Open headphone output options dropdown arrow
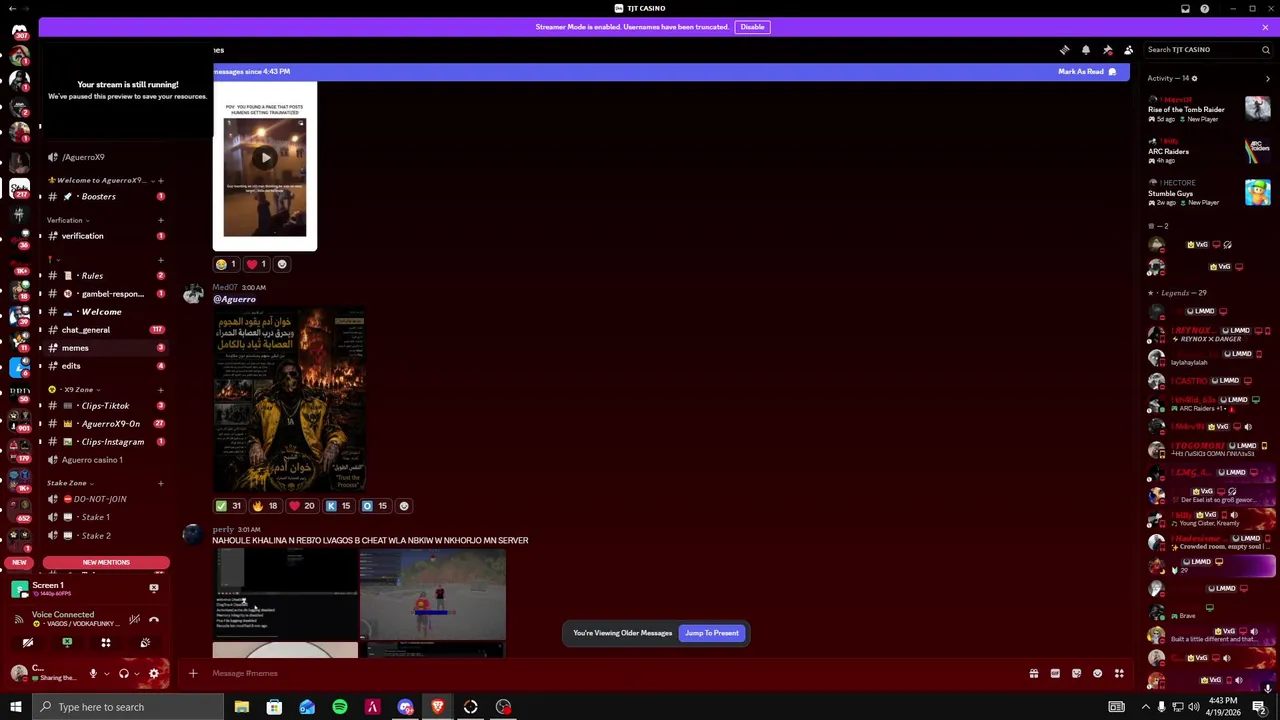This screenshot has height=720, width=1280. (137, 674)
